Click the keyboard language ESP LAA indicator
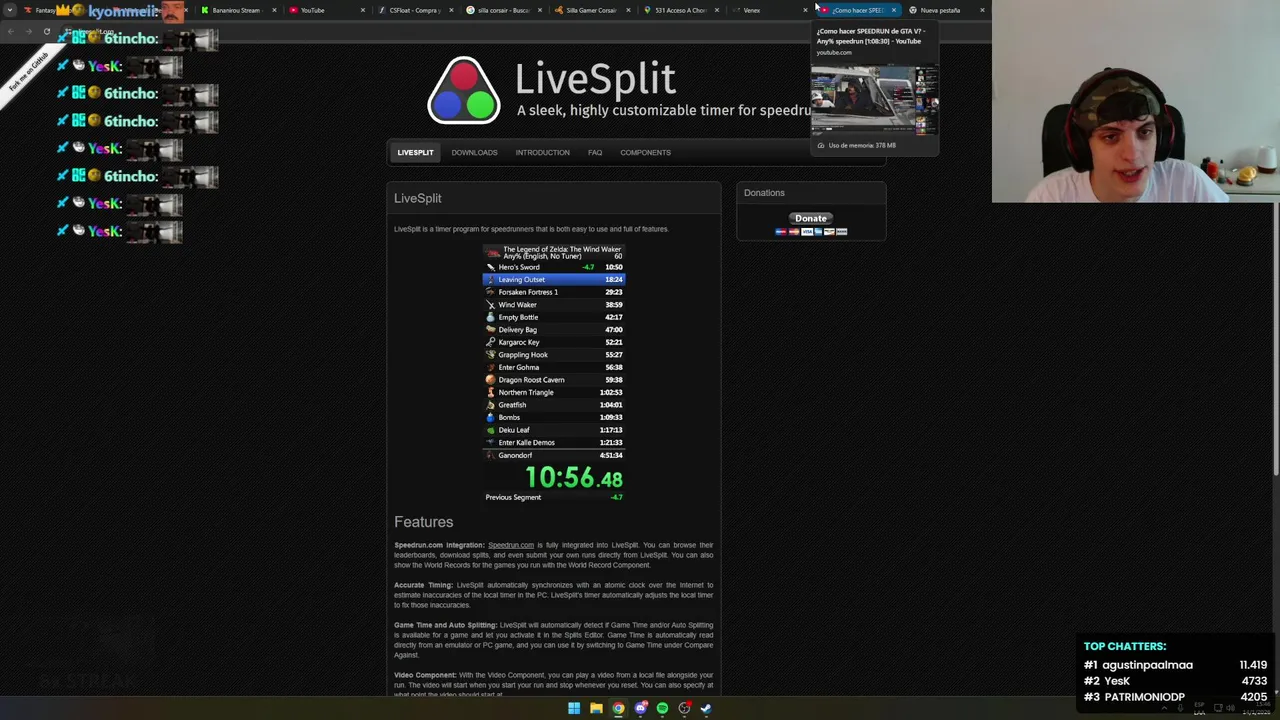 coord(1199,708)
